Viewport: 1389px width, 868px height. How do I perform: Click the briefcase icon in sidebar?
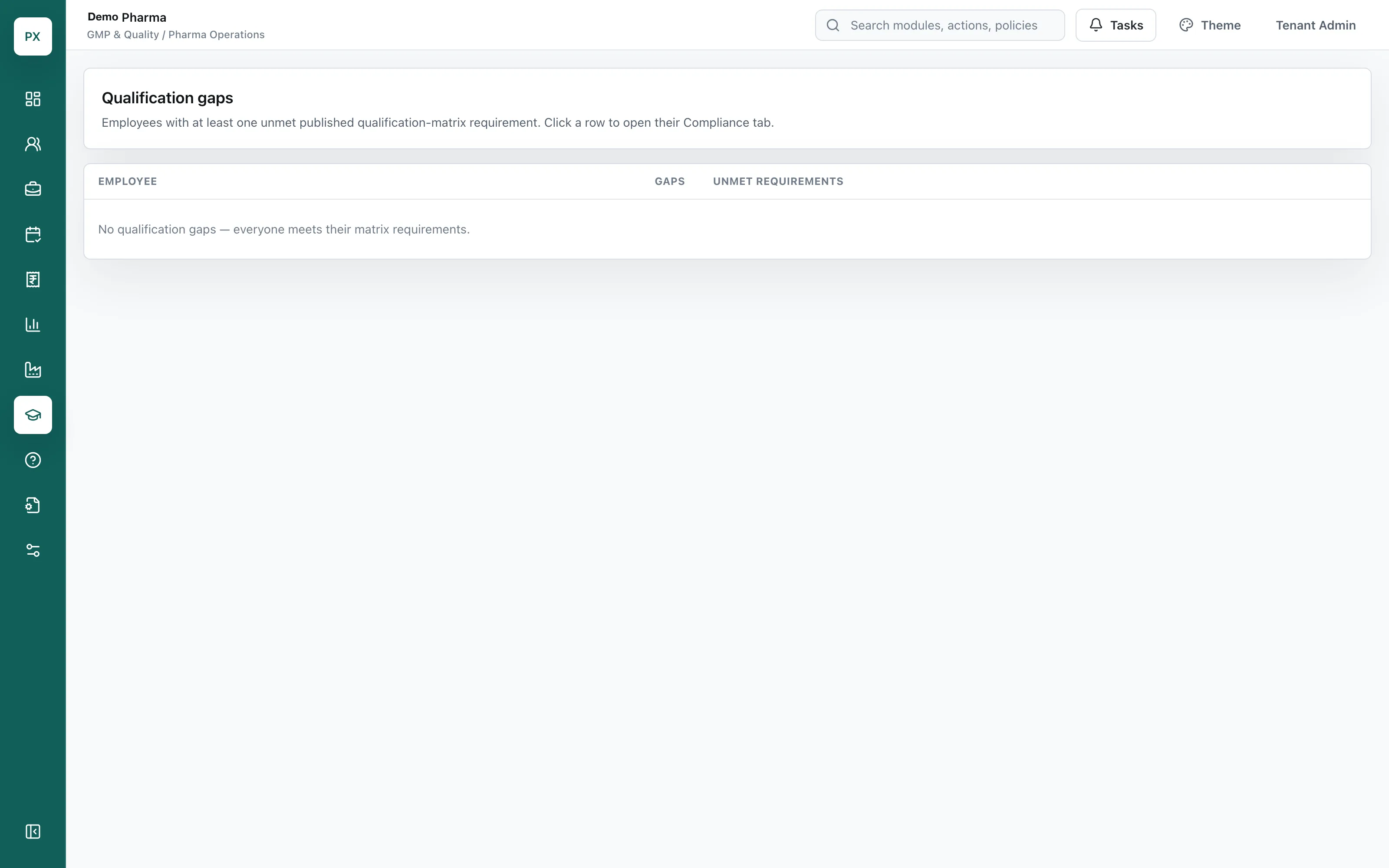click(x=33, y=189)
